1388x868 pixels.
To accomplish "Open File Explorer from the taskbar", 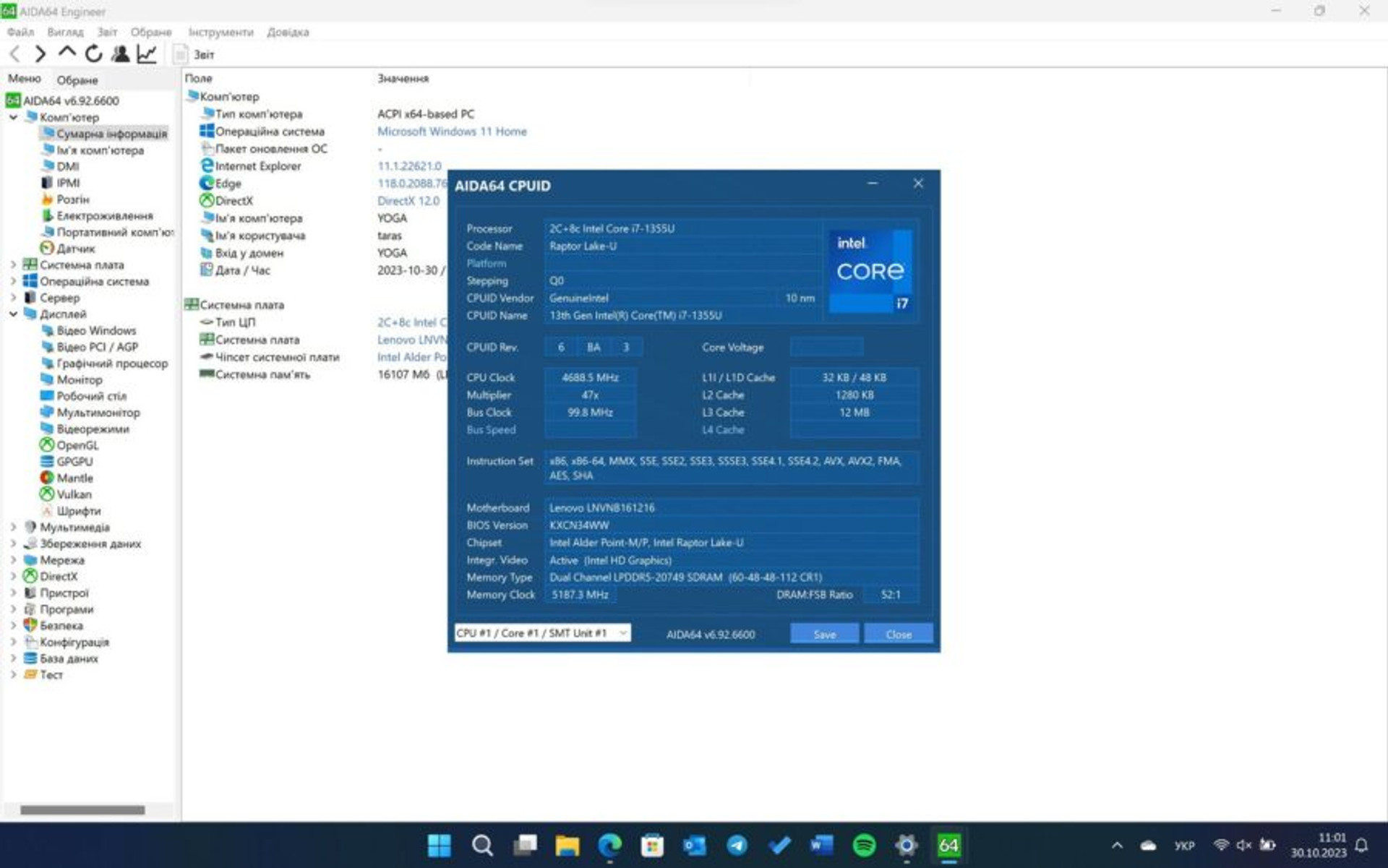I will pos(567,845).
